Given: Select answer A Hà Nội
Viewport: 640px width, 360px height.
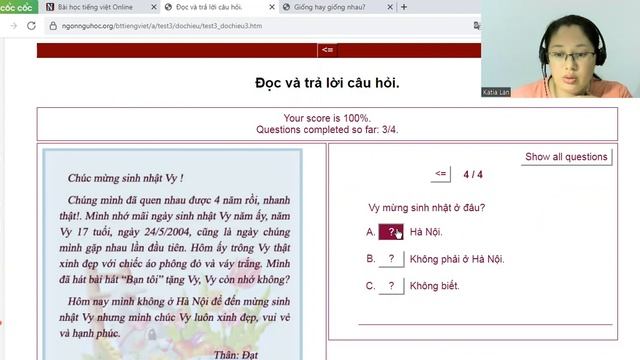Looking at the screenshot, I should (x=391, y=232).
